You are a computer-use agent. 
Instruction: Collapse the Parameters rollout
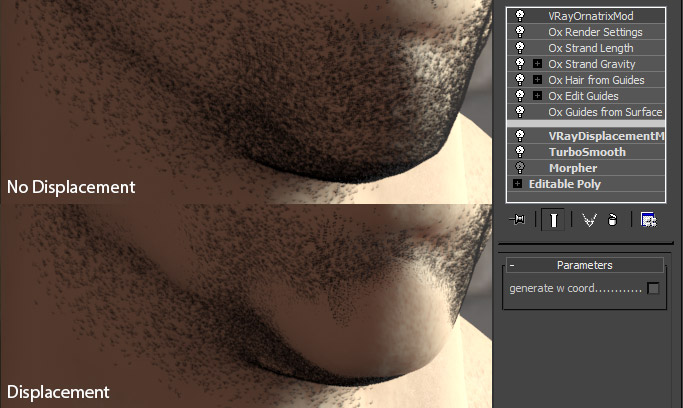click(x=513, y=265)
